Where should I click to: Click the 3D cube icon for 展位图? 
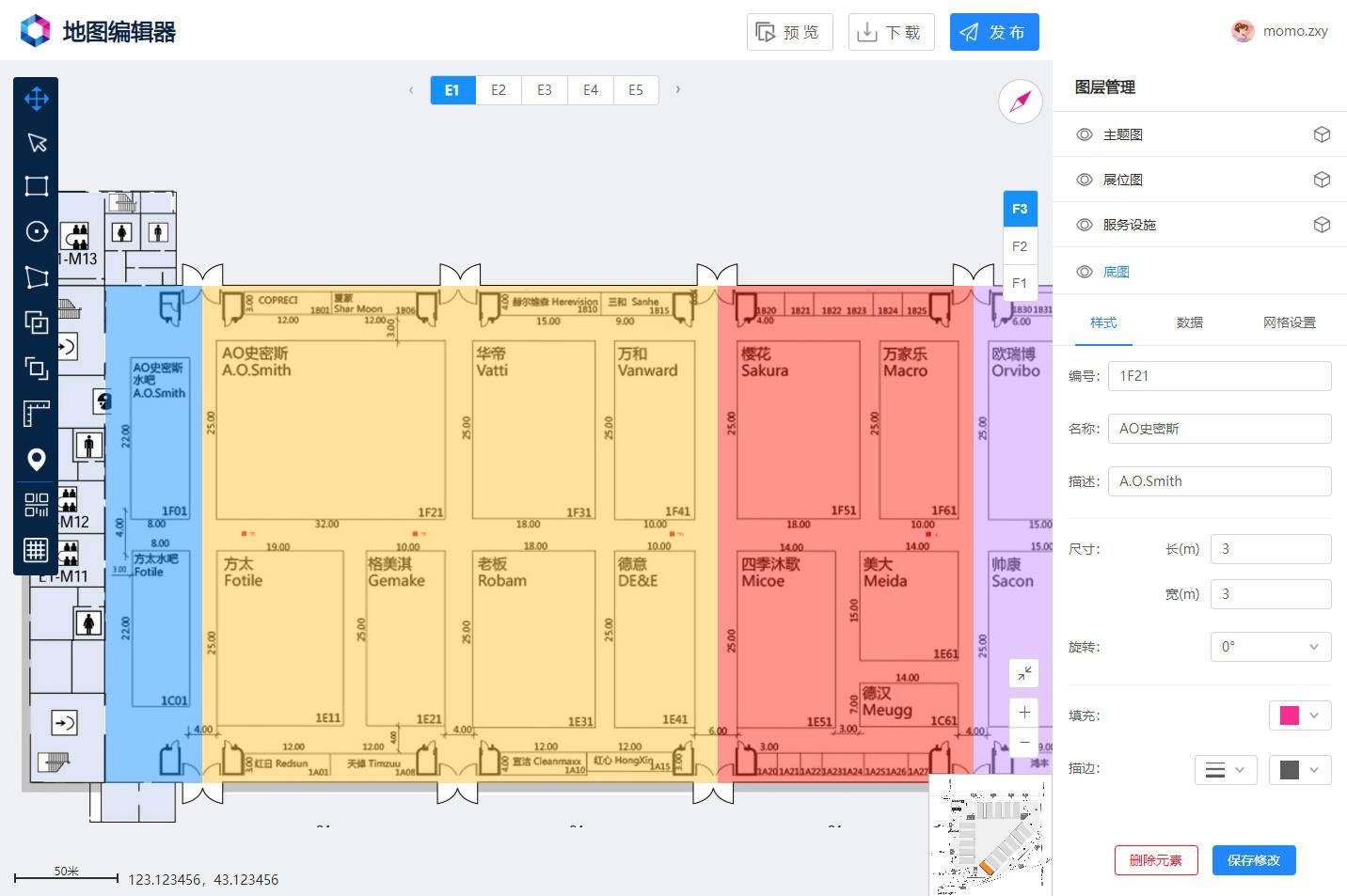[1322, 180]
